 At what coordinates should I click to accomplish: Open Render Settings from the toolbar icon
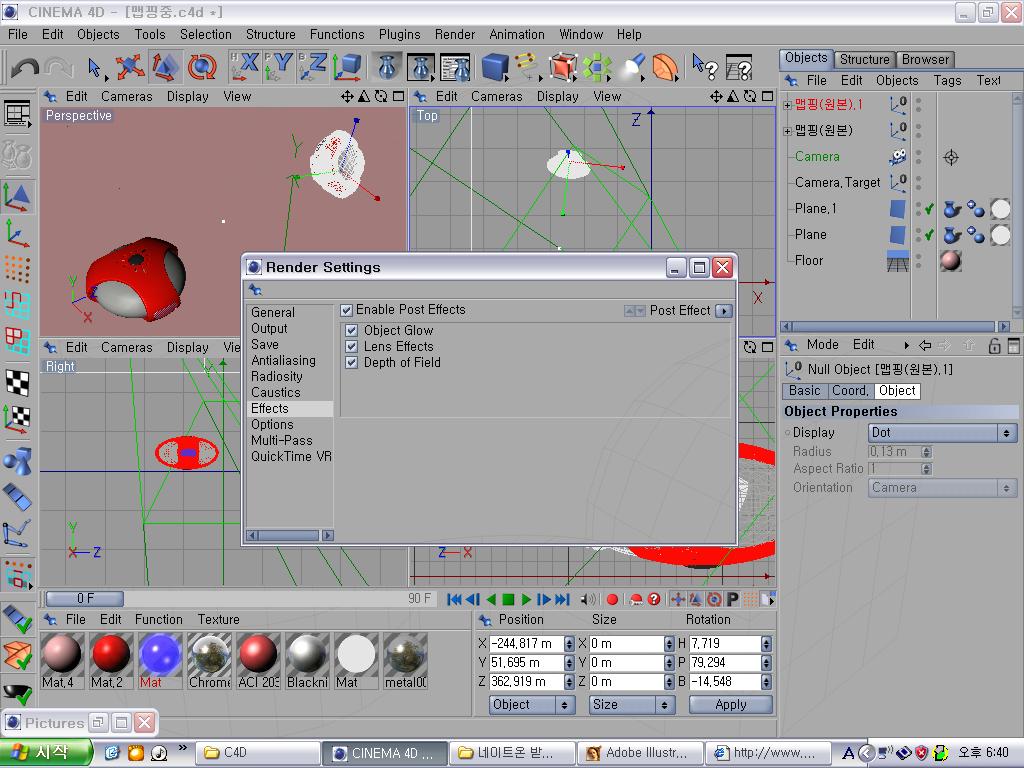(455, 67)
